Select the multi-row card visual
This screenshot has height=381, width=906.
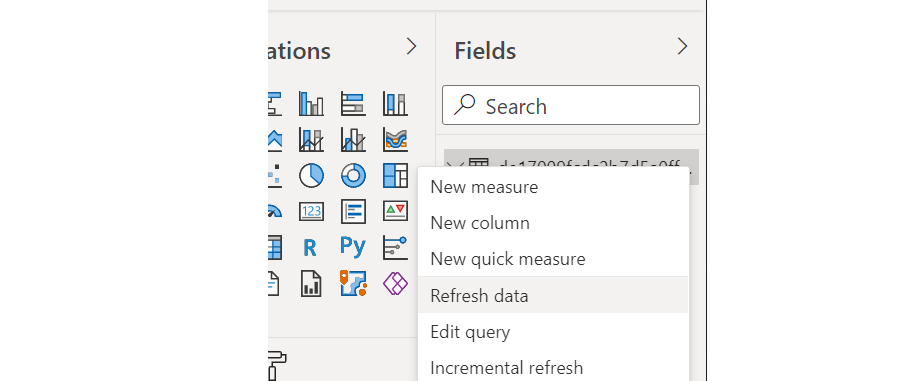(353, 212)
